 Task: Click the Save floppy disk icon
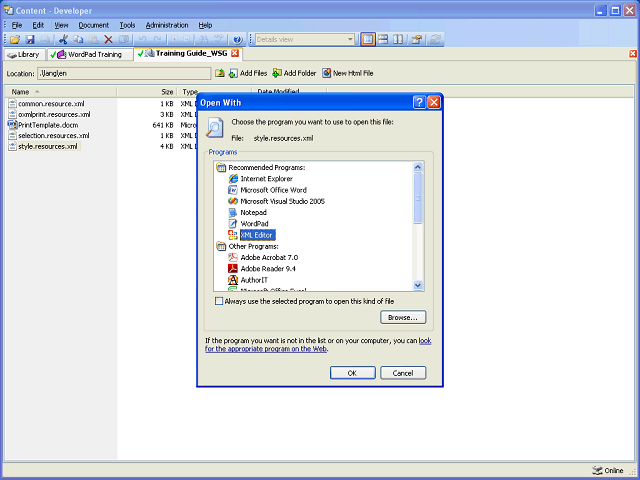30,39
